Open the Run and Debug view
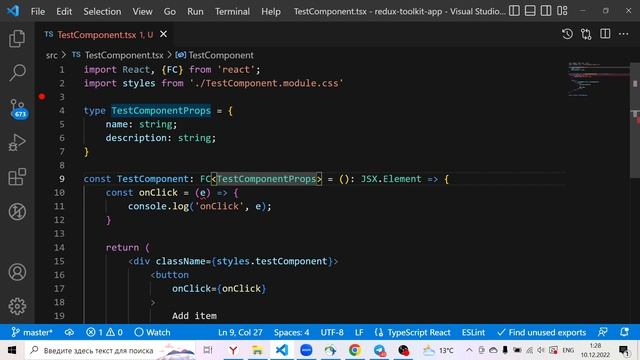 click(17, 142)
